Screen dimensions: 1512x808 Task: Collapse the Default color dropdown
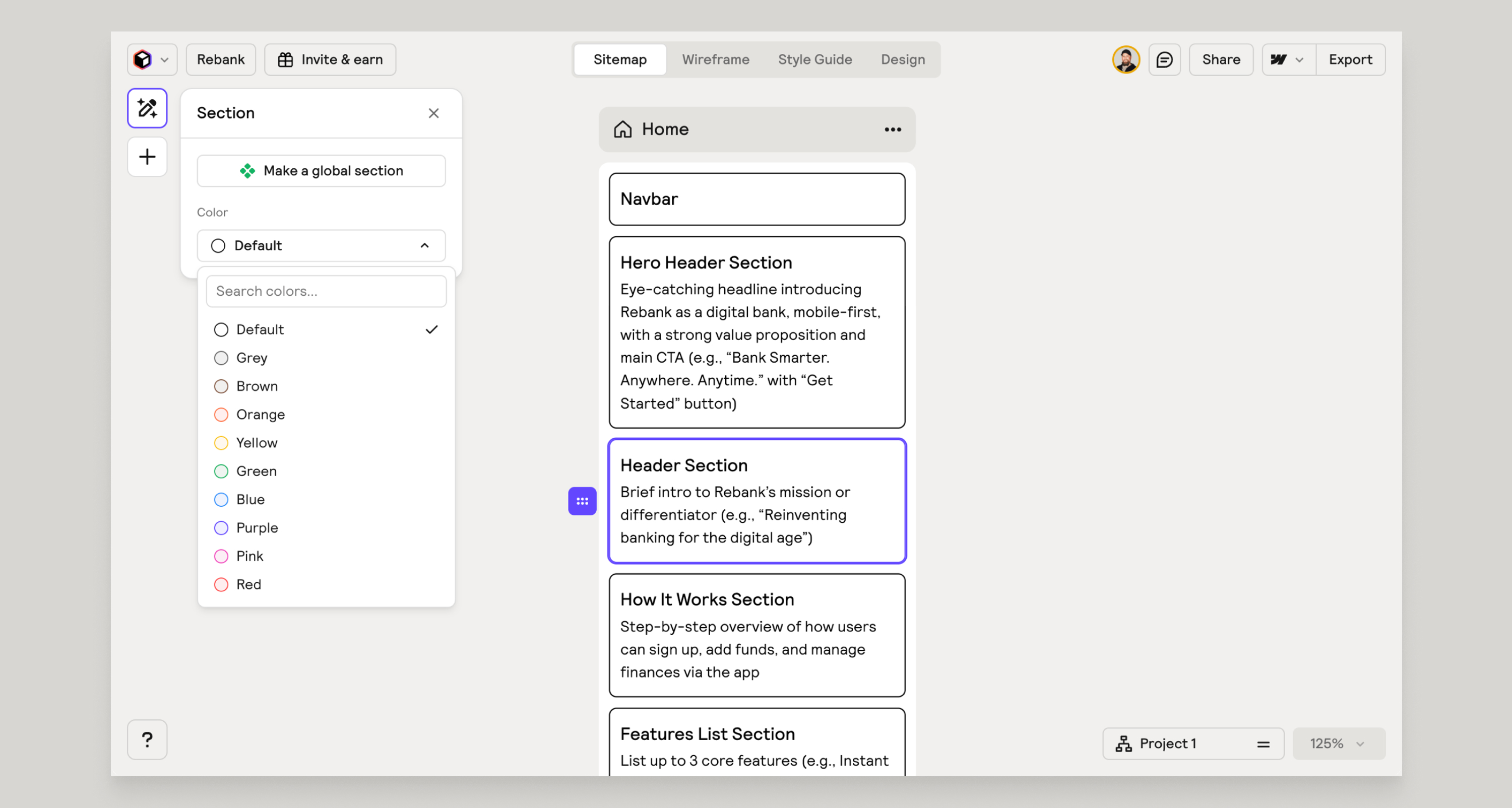pyautogui.click(x=424, y=246)
